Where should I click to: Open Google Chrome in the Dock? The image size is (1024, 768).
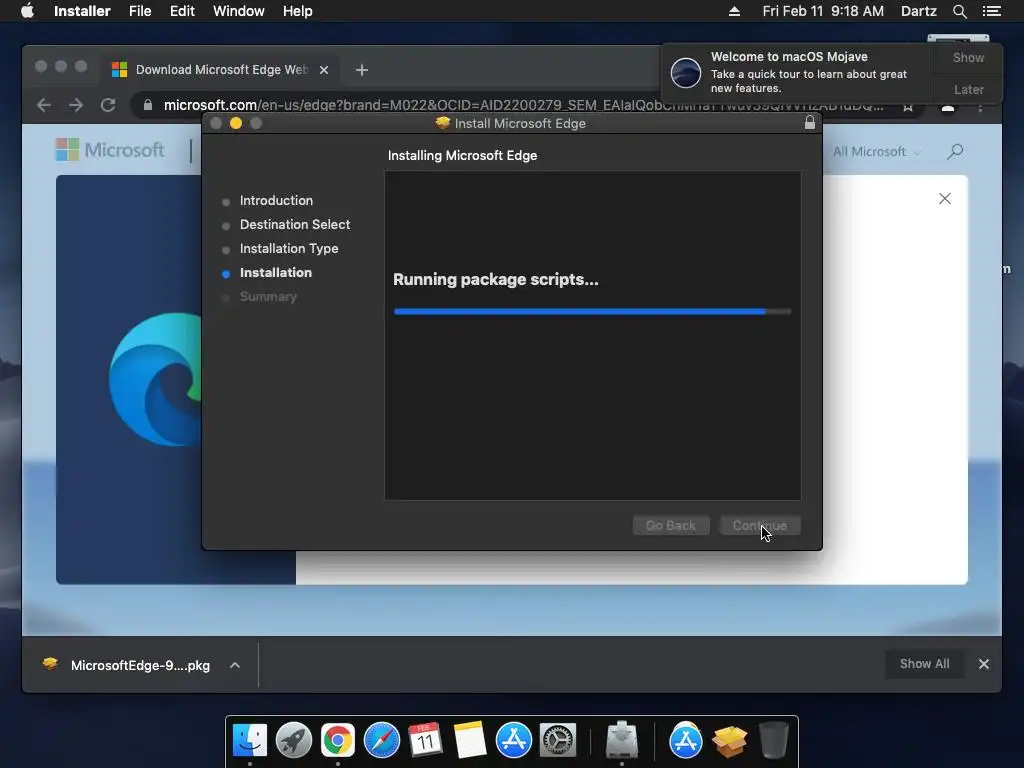tap(338, 741)
